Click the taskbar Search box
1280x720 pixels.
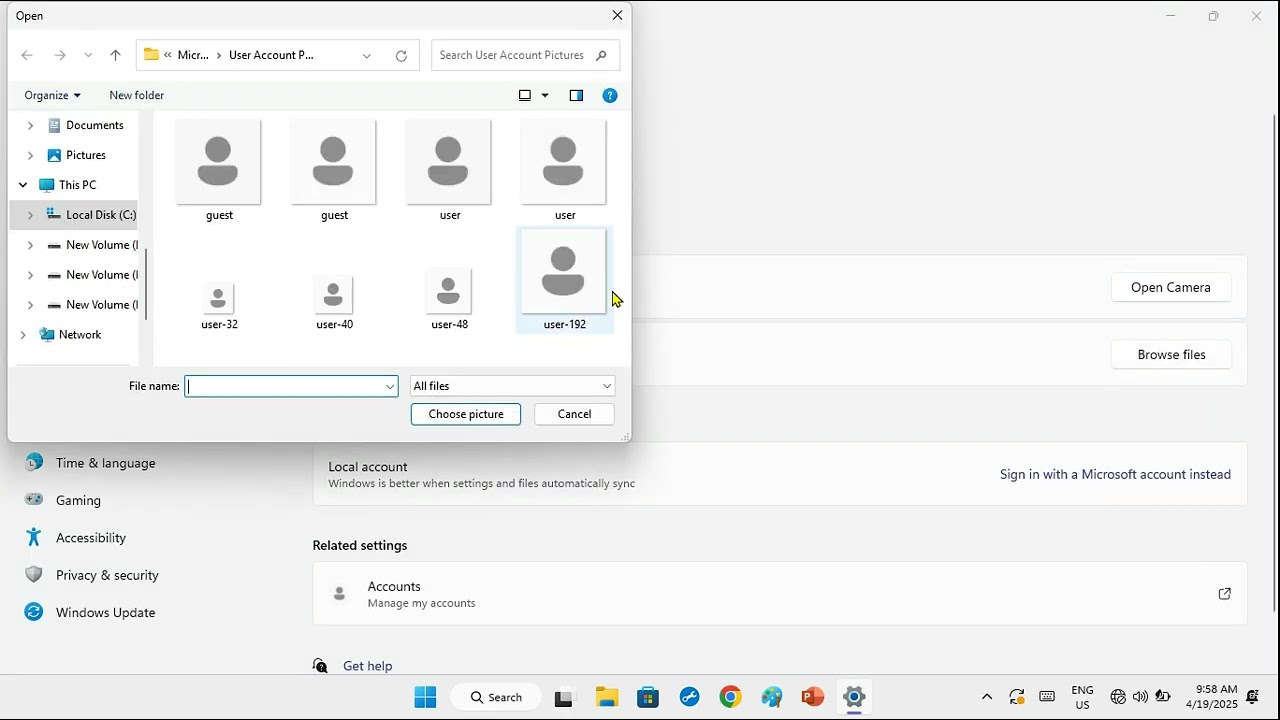(497, 697)
